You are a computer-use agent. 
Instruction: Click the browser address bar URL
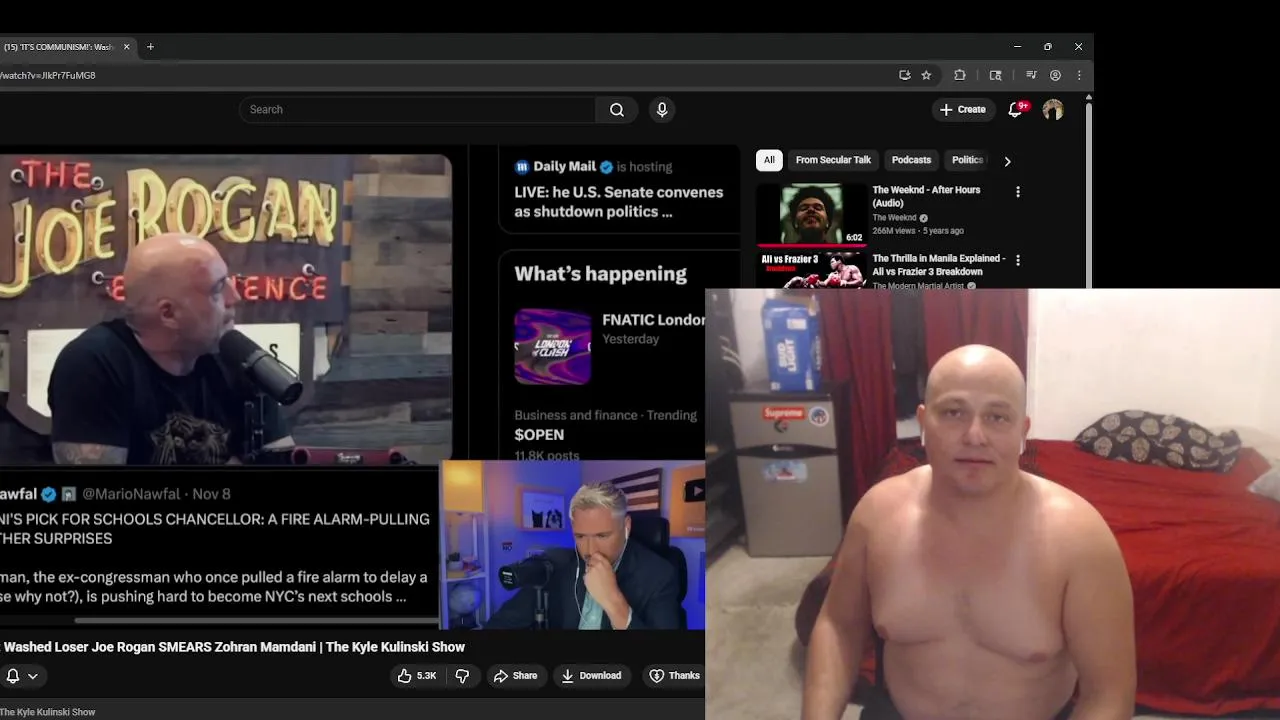[x=48, y=75]
